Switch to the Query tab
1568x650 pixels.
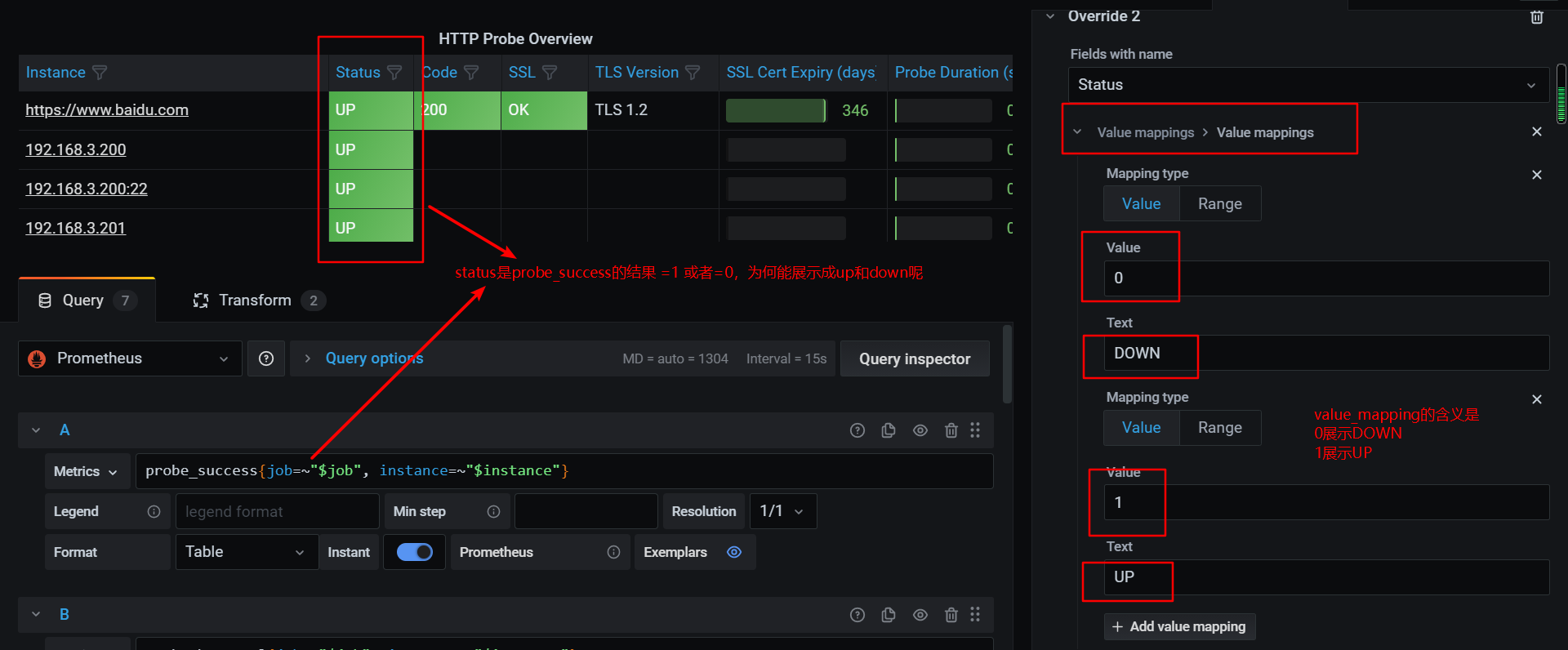click(x=87, y=301)
